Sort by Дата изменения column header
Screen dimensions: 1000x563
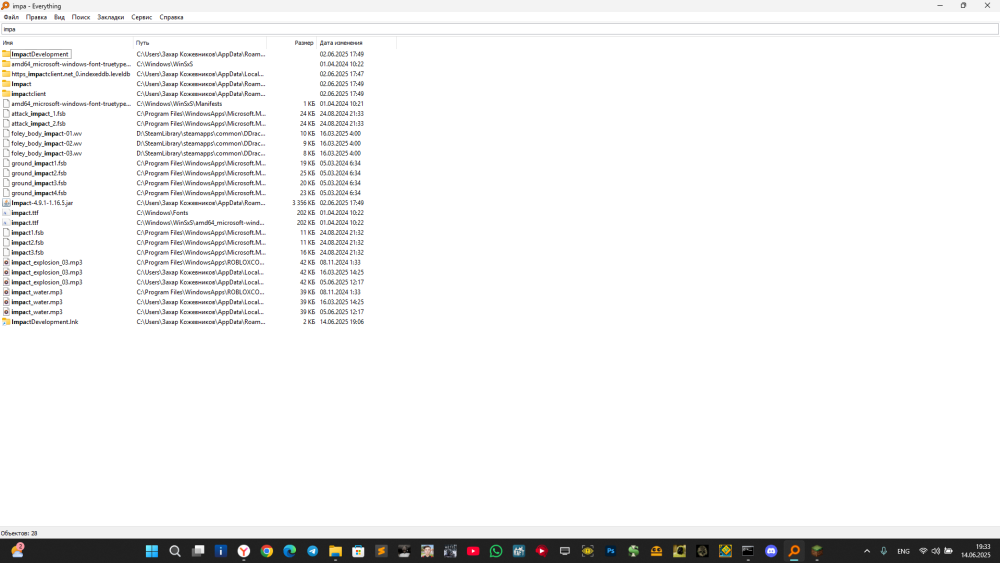point(357,43)
